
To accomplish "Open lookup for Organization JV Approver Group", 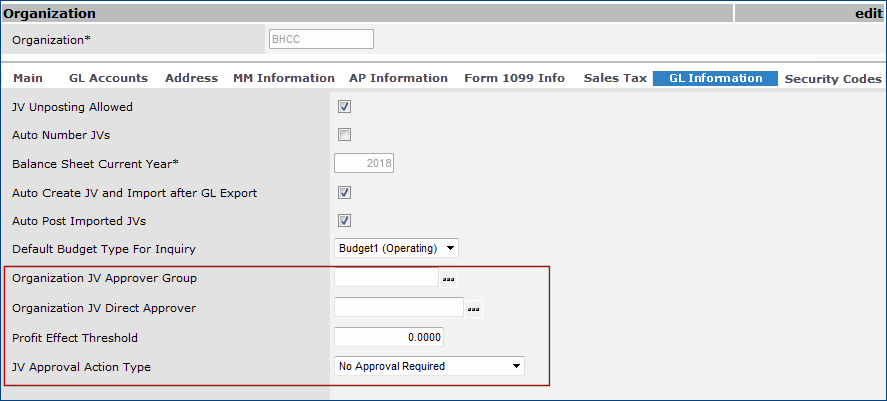I will pyautogui.click(x=449, y=279).
